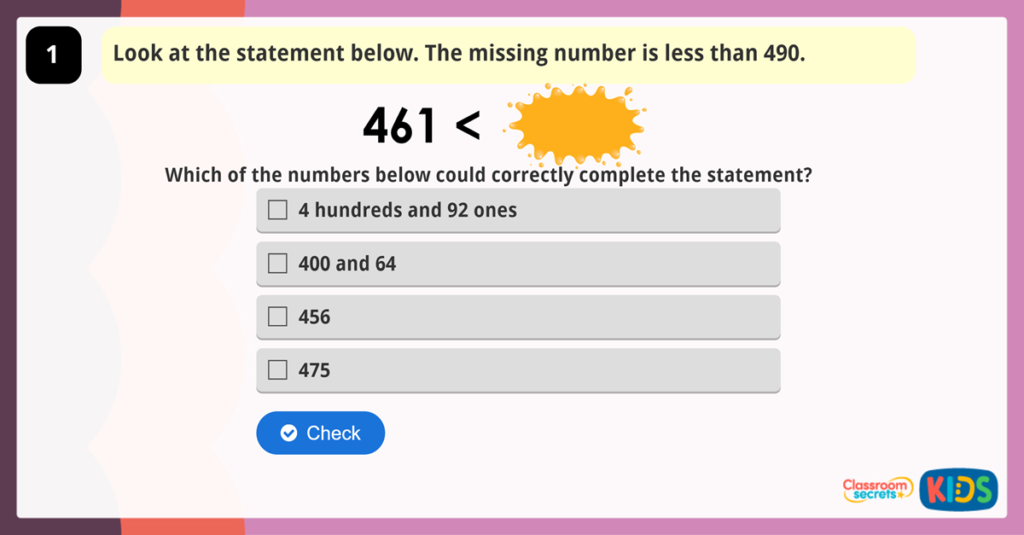Image resolution: width=1024 pixels, height=535 pixels.
Task: Click the yellow instruction banner text
Action: tap(458, 54)
